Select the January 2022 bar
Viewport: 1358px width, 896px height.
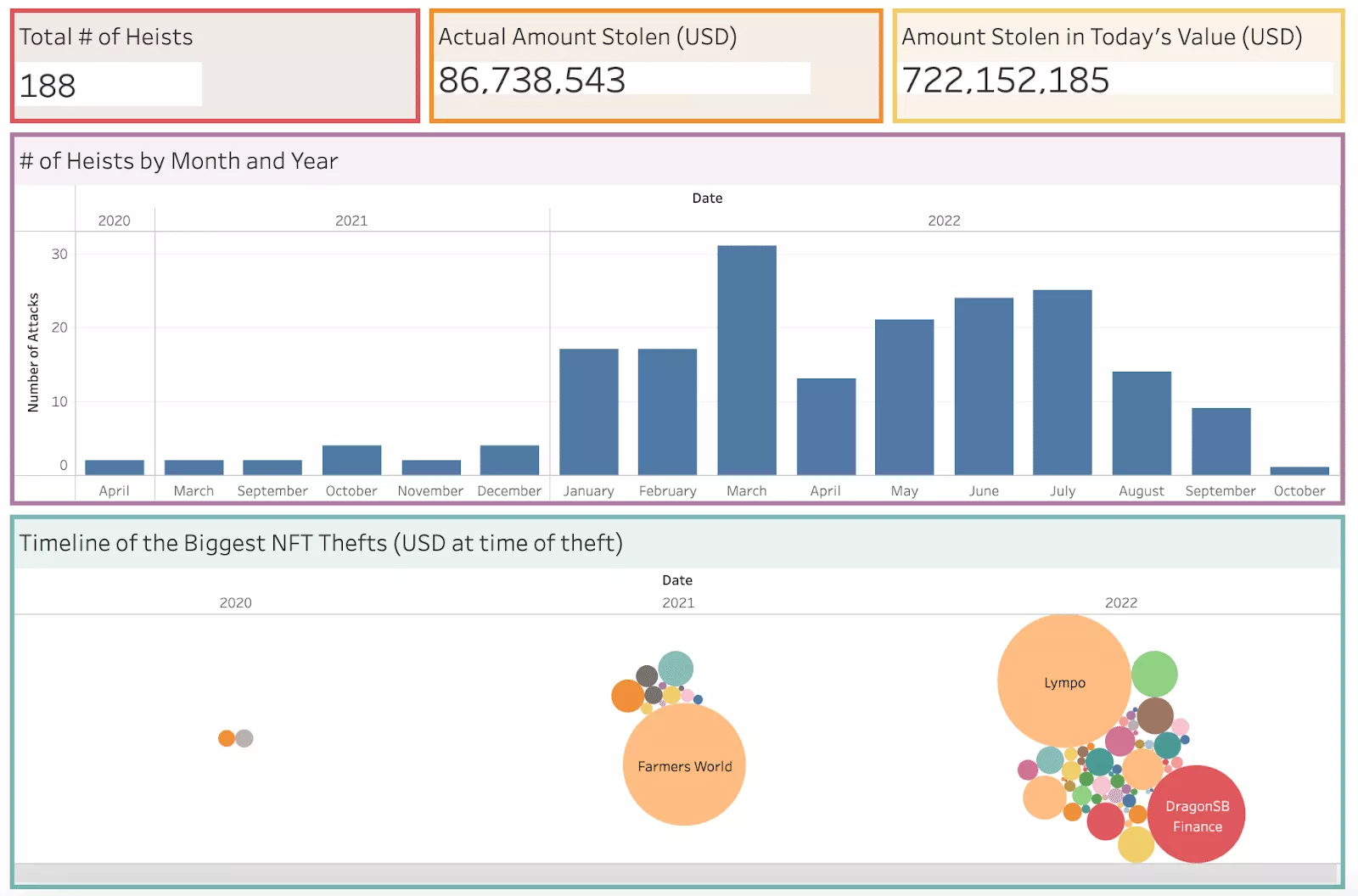[589, 412]
